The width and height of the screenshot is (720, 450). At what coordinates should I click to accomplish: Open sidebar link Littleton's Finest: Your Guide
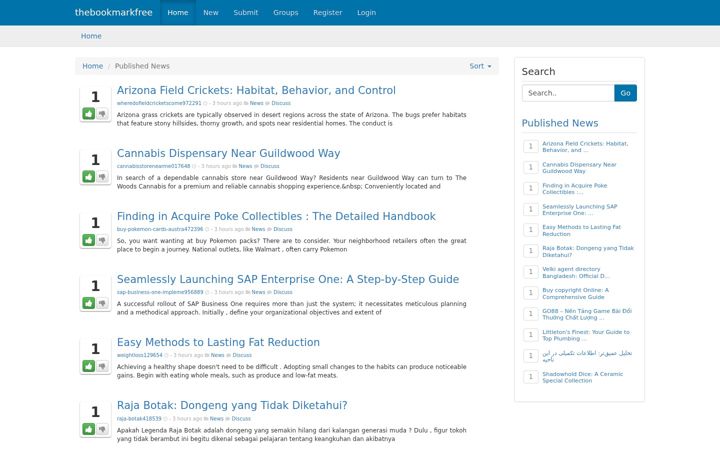[x=586, y=335]
